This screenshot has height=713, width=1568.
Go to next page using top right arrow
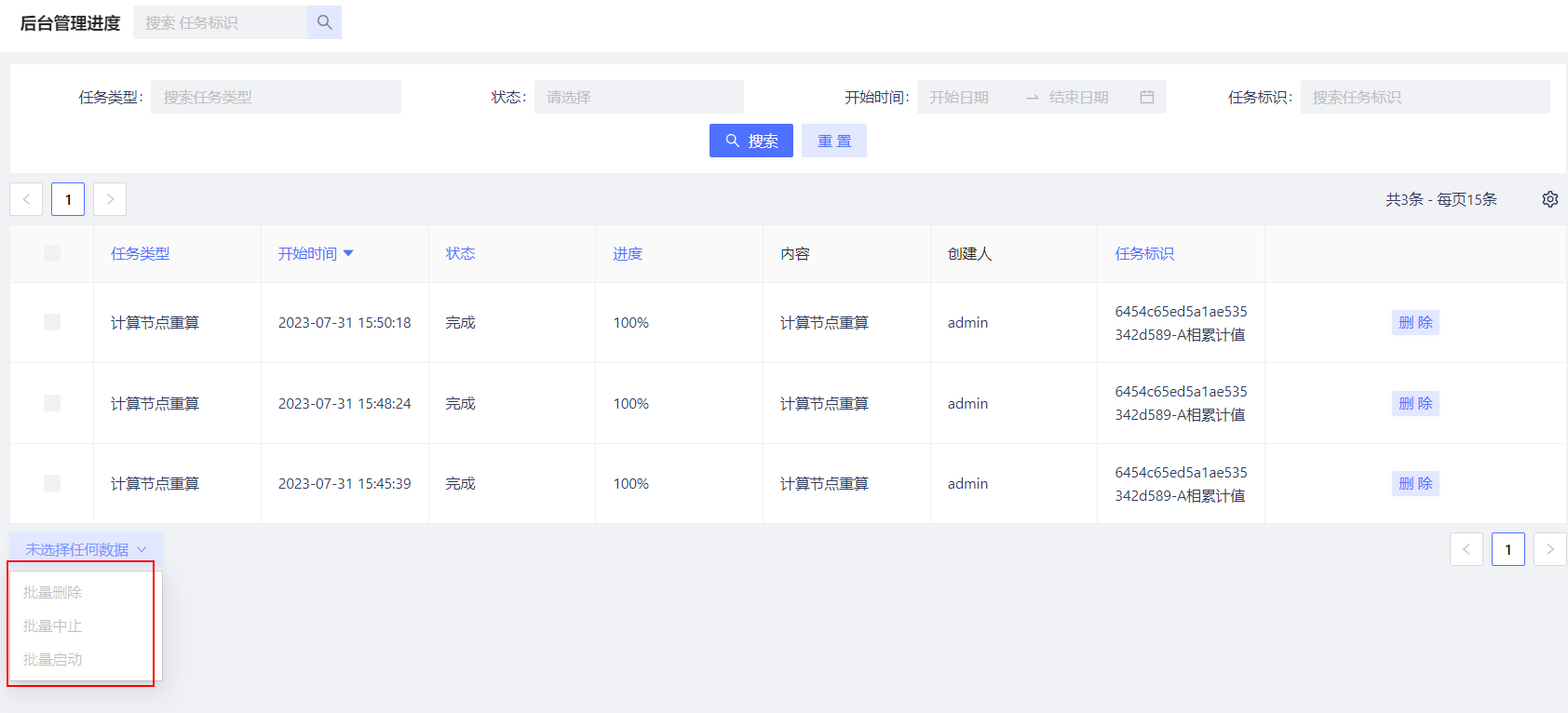110,199
